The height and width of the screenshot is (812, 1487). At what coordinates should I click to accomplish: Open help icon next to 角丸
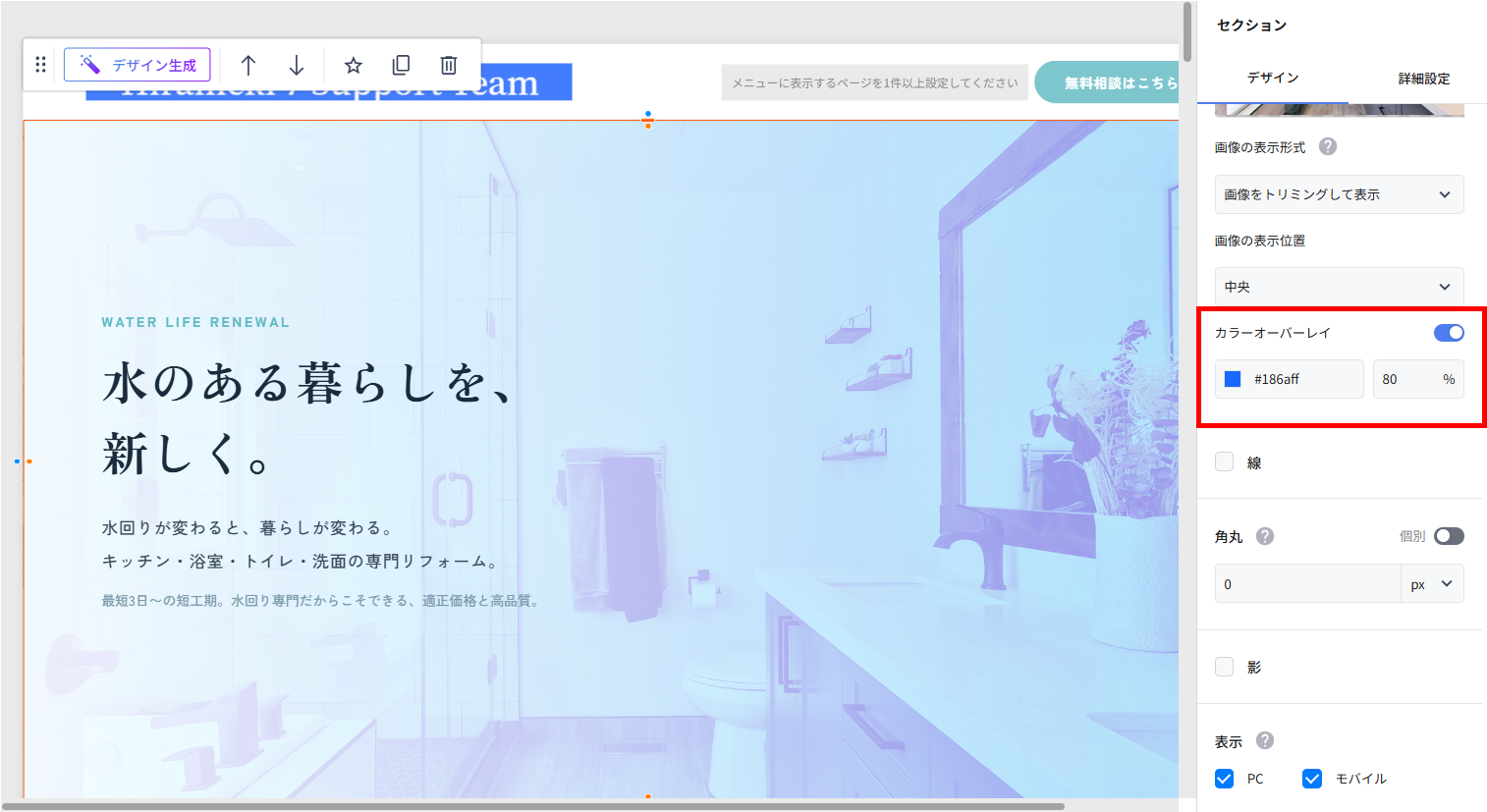(1265, 536)
